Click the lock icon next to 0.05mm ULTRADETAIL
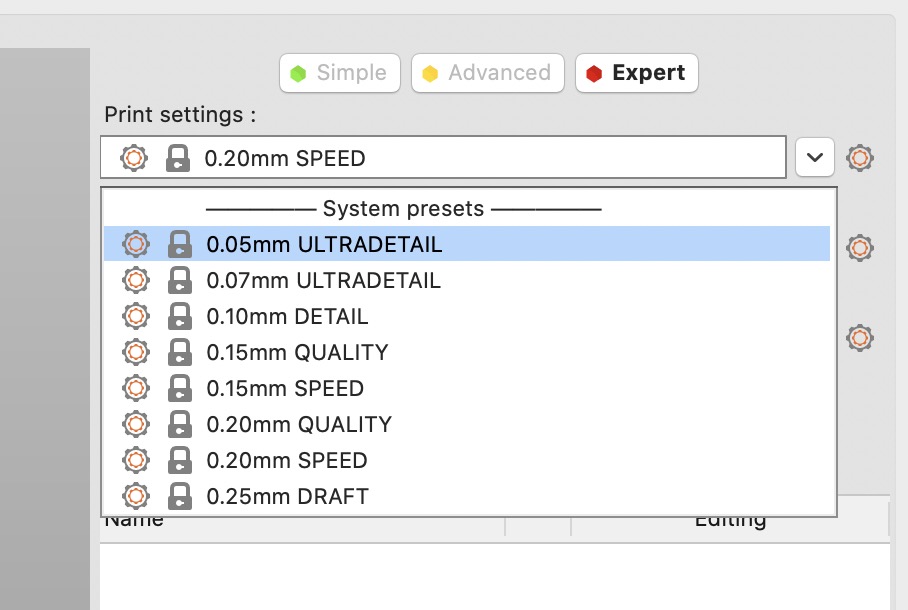Viewport: 908px width, 610px height. (180, 245)
